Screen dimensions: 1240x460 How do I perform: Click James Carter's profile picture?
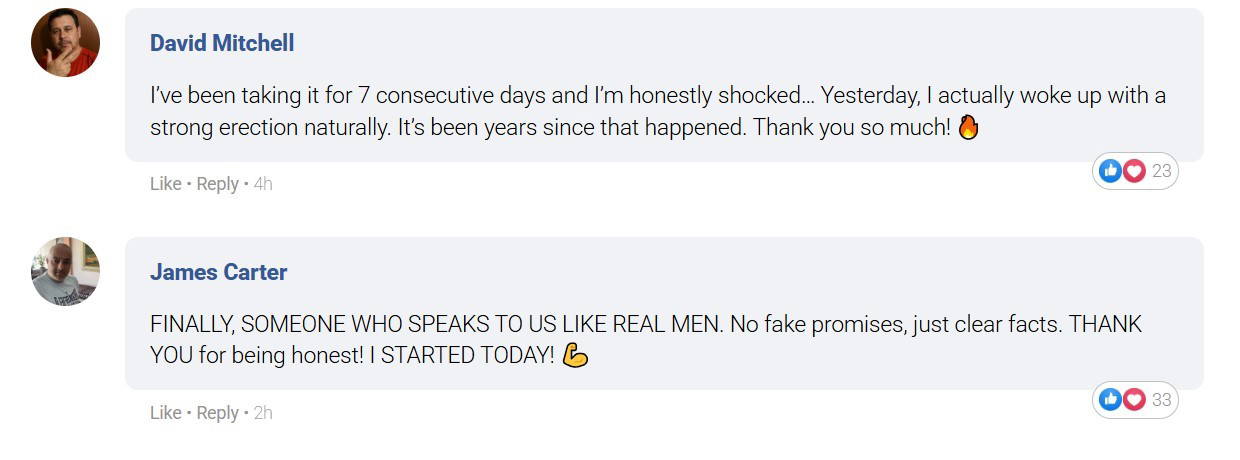point(66,271)
